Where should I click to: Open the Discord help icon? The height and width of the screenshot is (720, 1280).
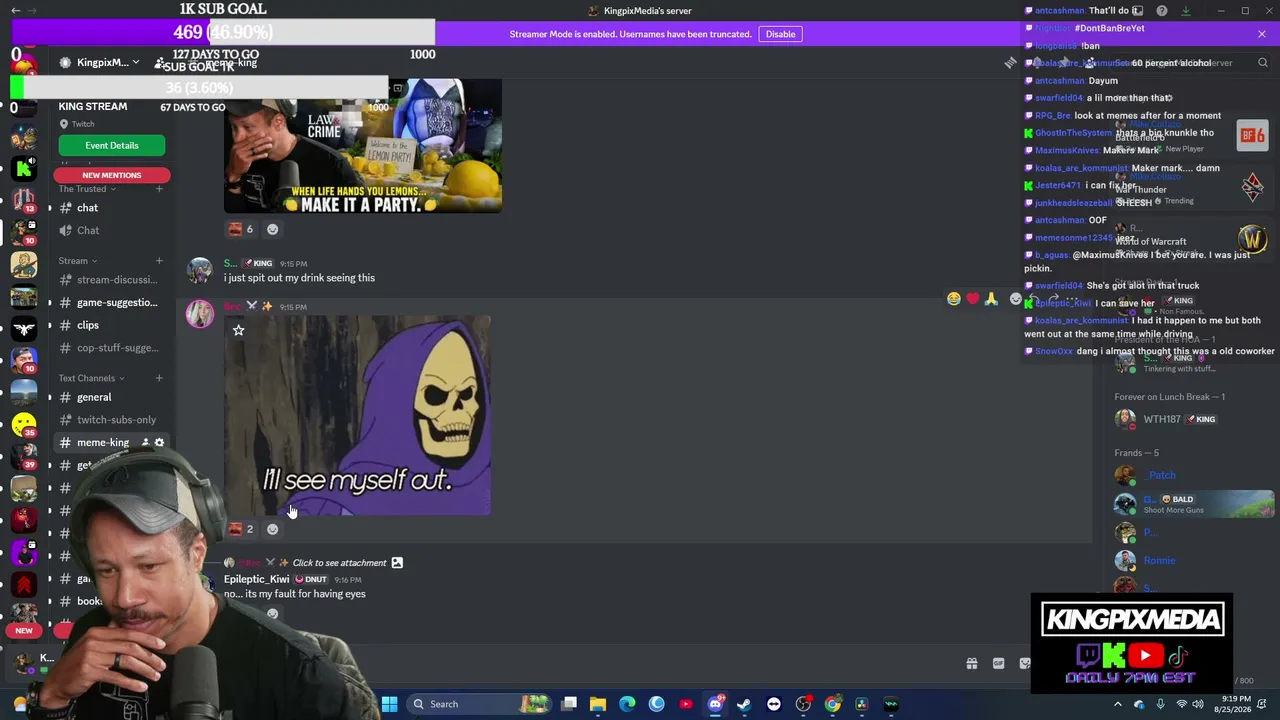[x=1161, y=11]
